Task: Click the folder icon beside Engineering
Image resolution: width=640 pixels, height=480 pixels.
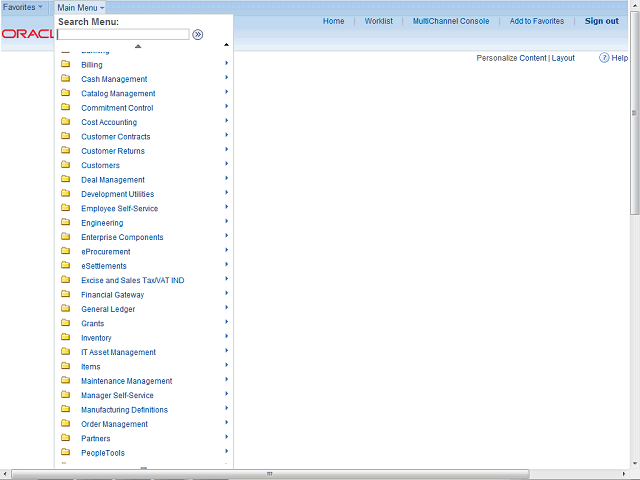Action: [65, 222]
